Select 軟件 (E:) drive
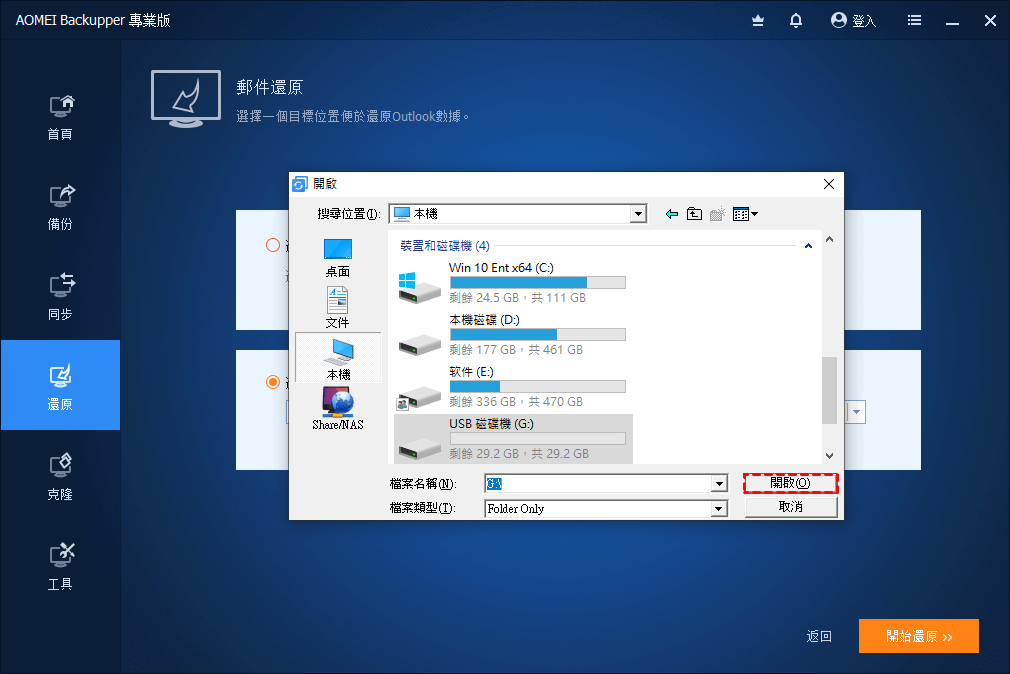This screenshot has width=1010, height=674. click(513, 387)
